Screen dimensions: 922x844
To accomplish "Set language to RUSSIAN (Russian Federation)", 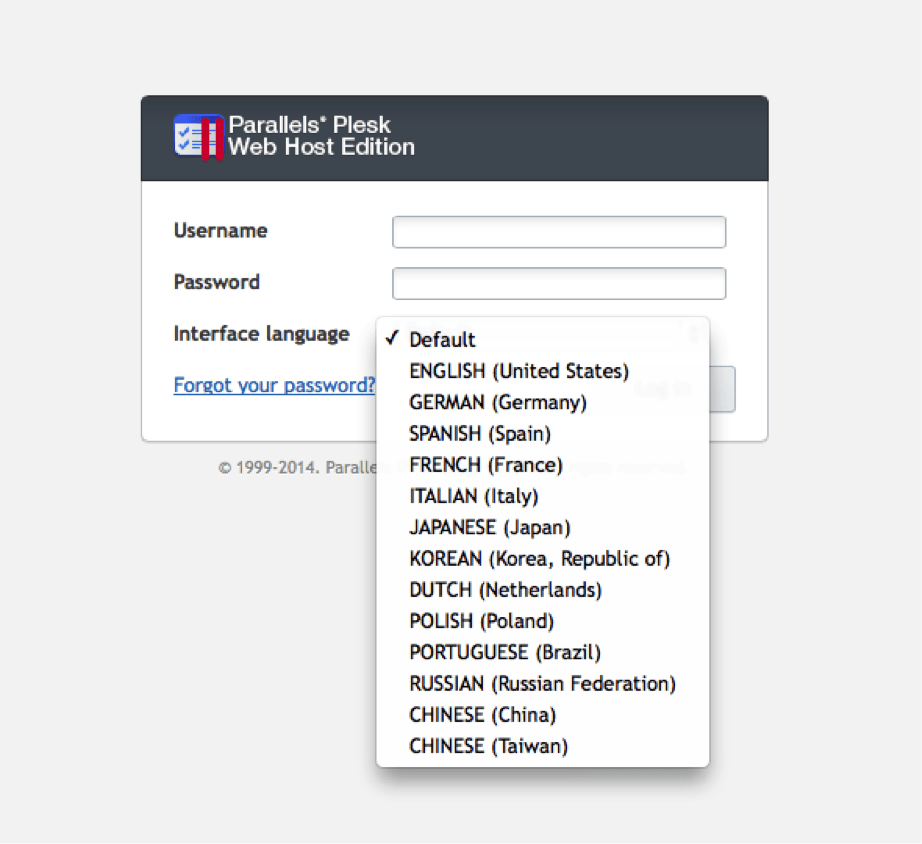I will 542,683.
